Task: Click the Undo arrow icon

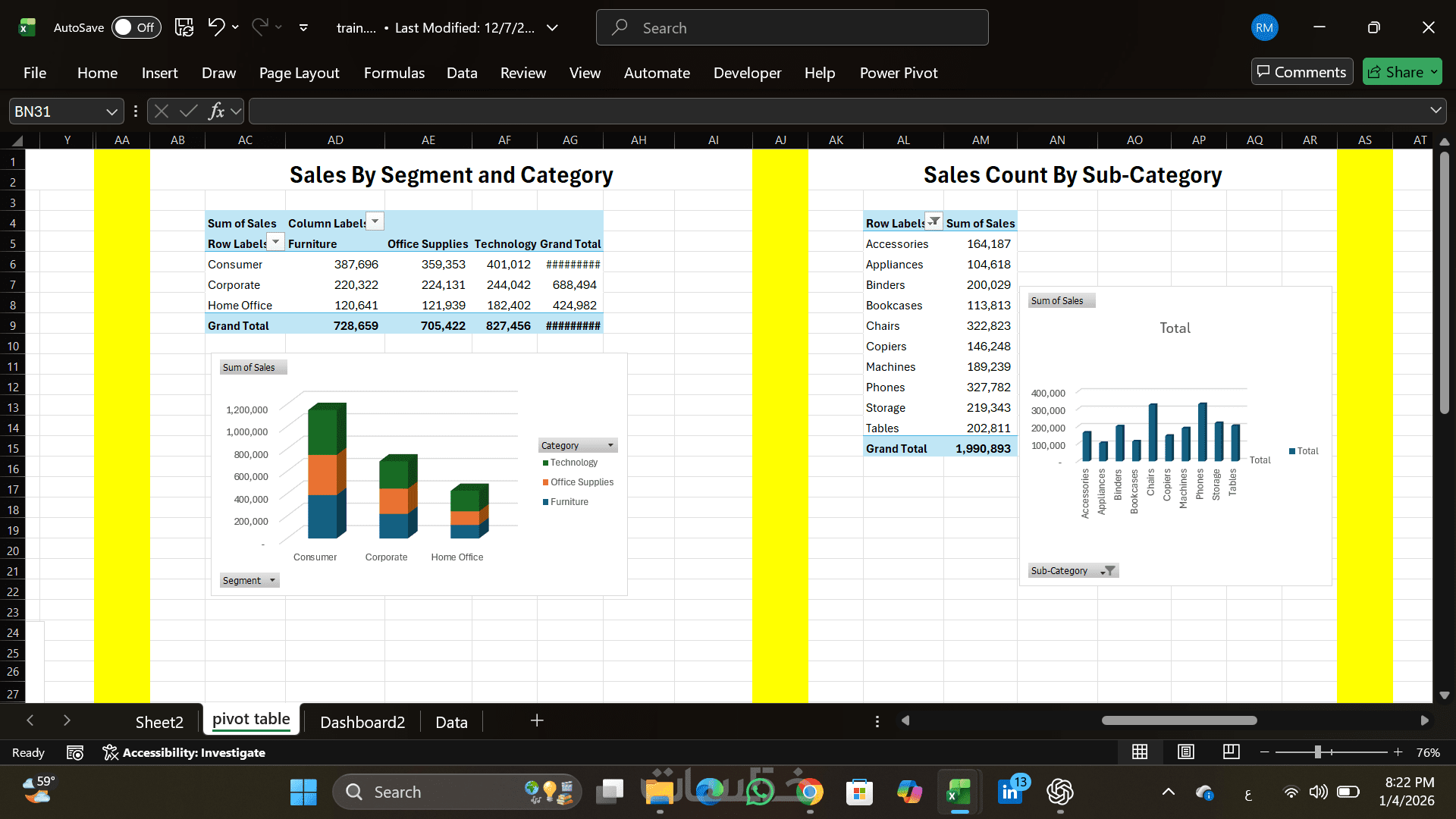Action: point(216,27)
